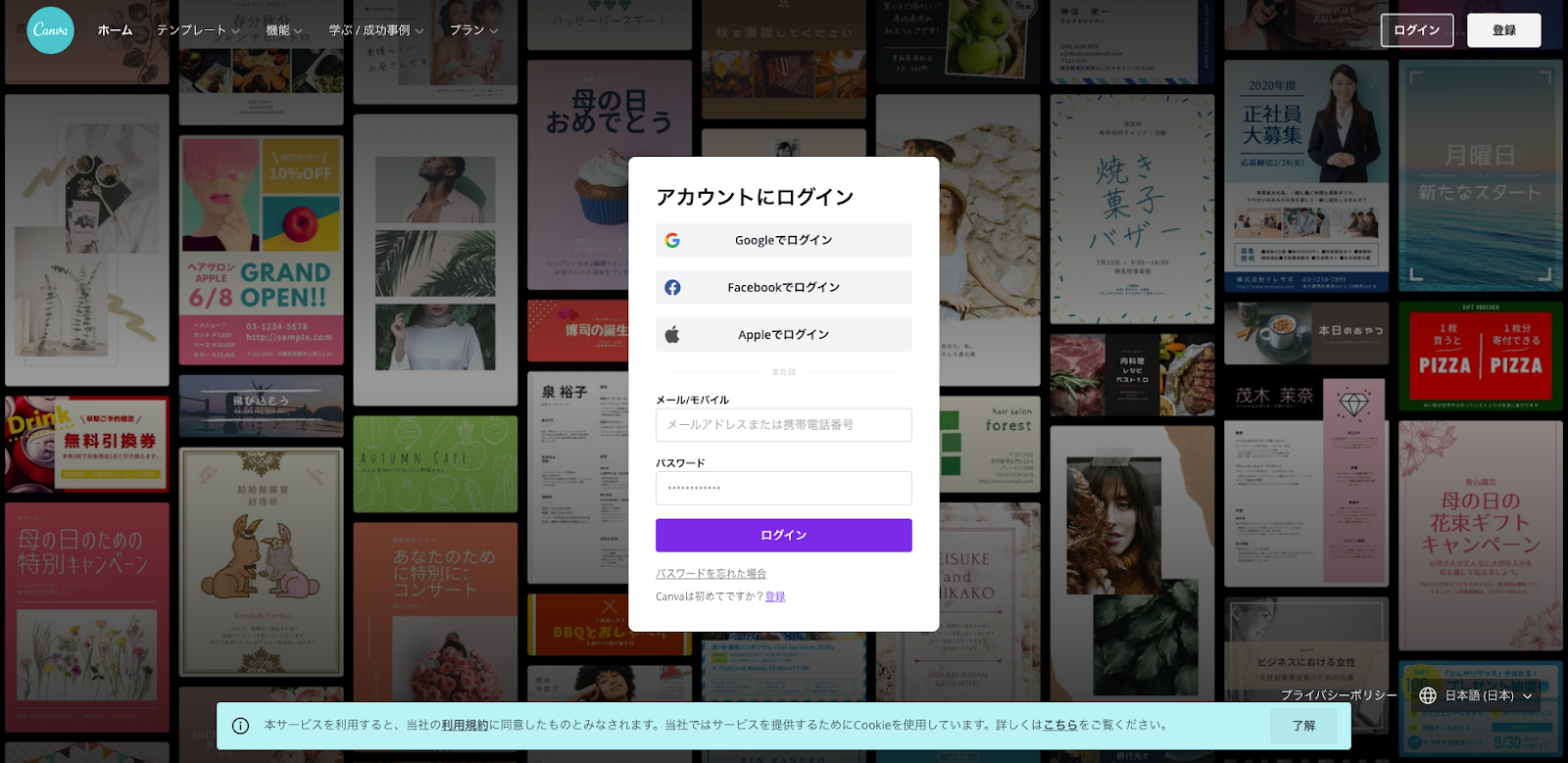The height and width of the screenshot is (763, 1568).
Task: Click the メール/モバイル input field
Action: click(784, 425)
